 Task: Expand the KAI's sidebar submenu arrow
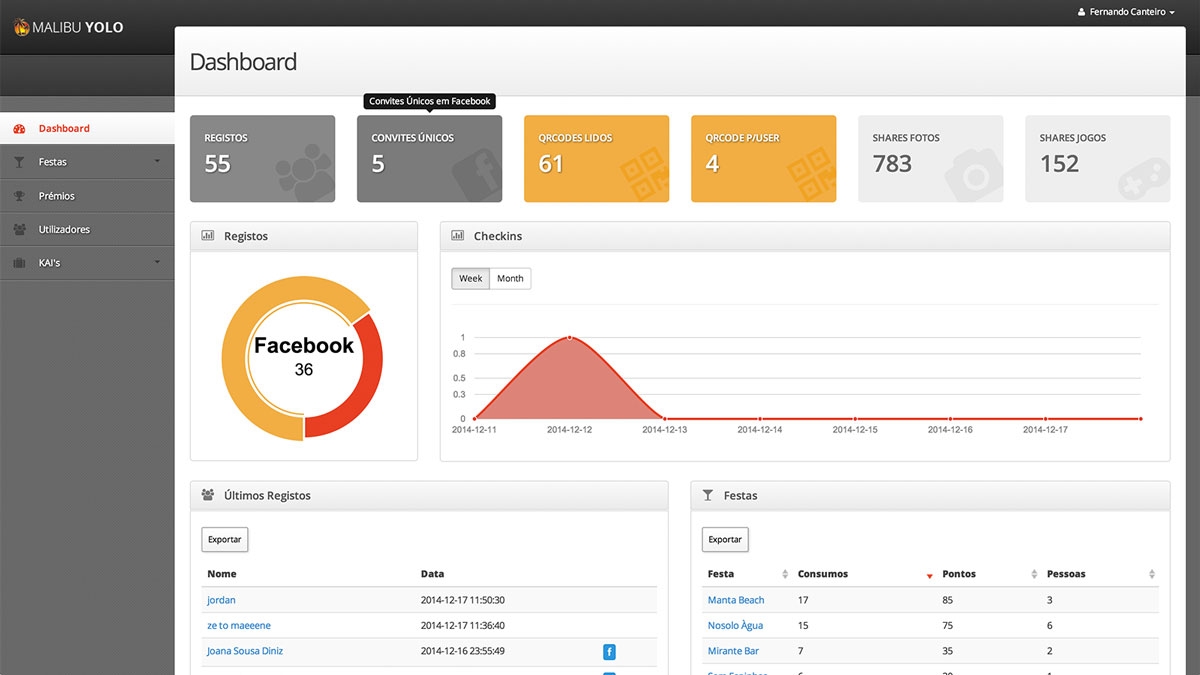tap(157, 262)
